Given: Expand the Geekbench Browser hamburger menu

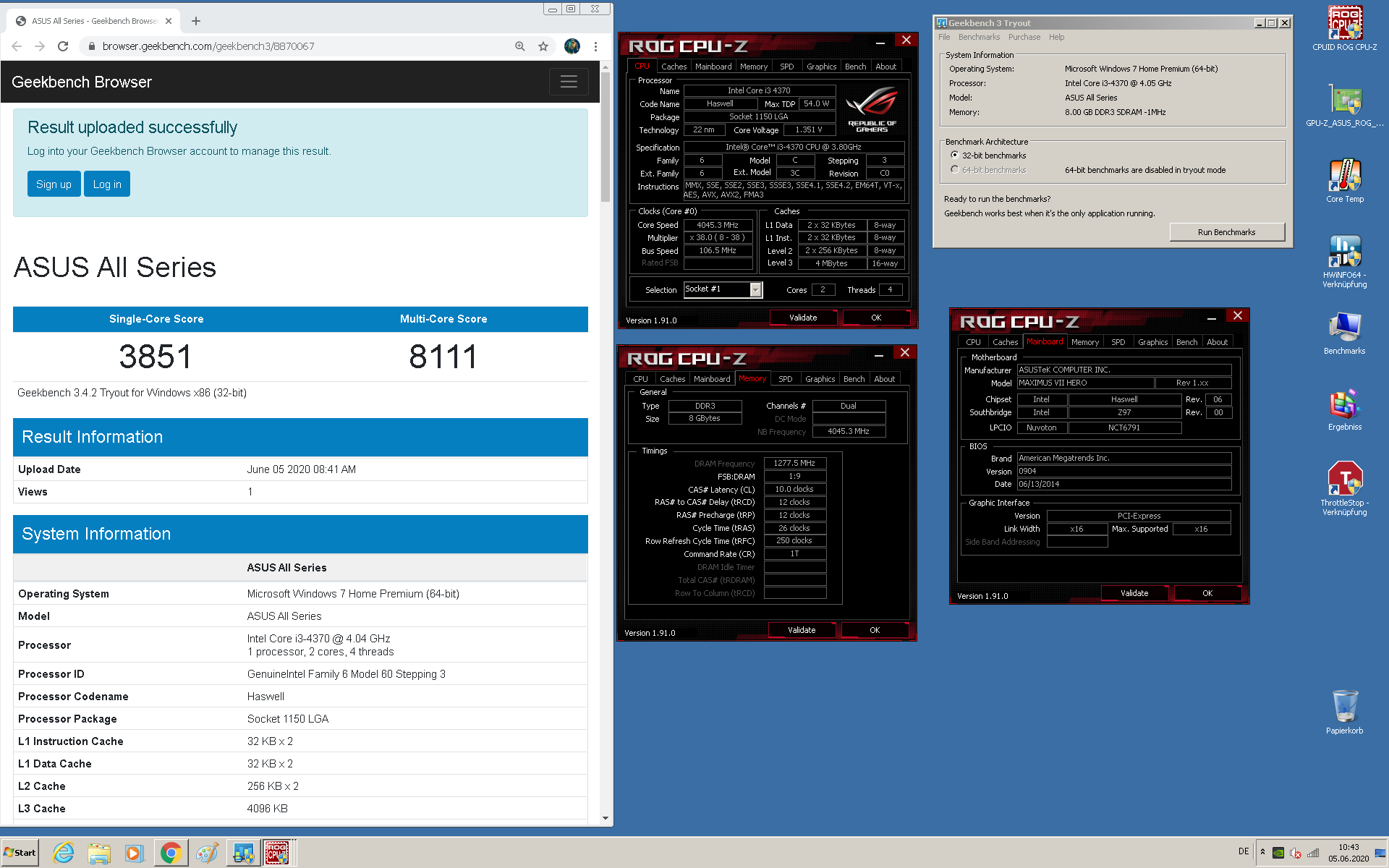Looking at the screenshot, I should click(x=569, y=82).
